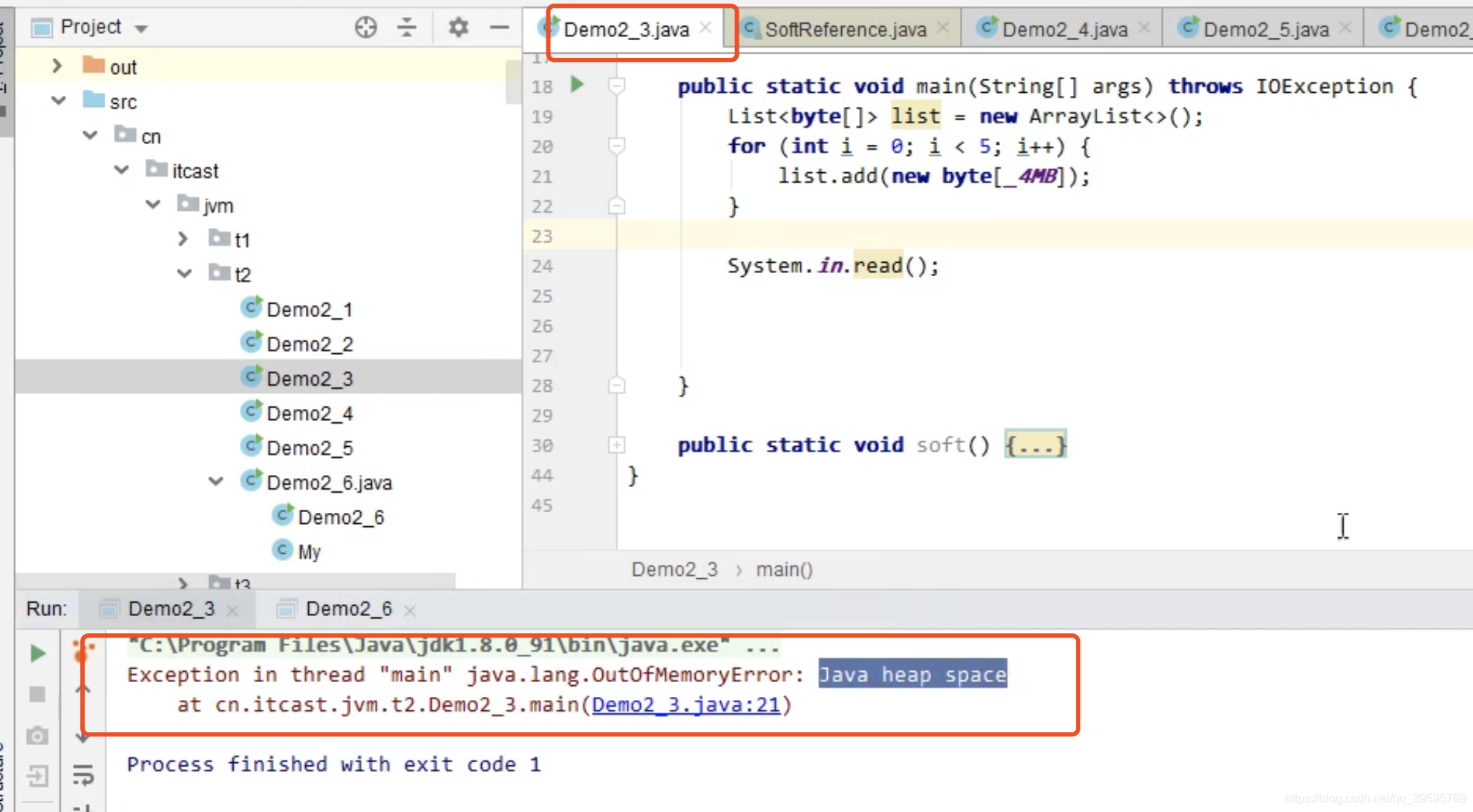Click the up arrow in the Run console toolbar
Viewport: 1473px width, 812px height.
click(83, 690)
